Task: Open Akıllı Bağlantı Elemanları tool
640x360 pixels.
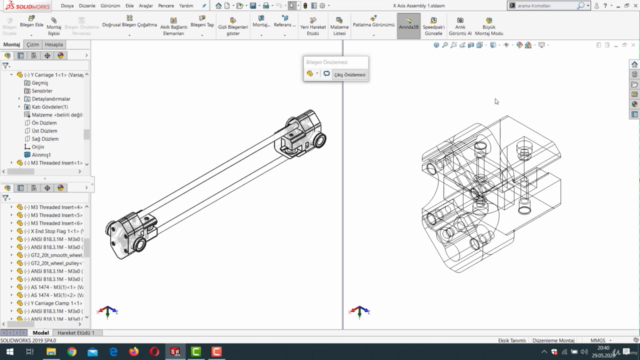Action: pyautogui.click(x=173, y=27)
